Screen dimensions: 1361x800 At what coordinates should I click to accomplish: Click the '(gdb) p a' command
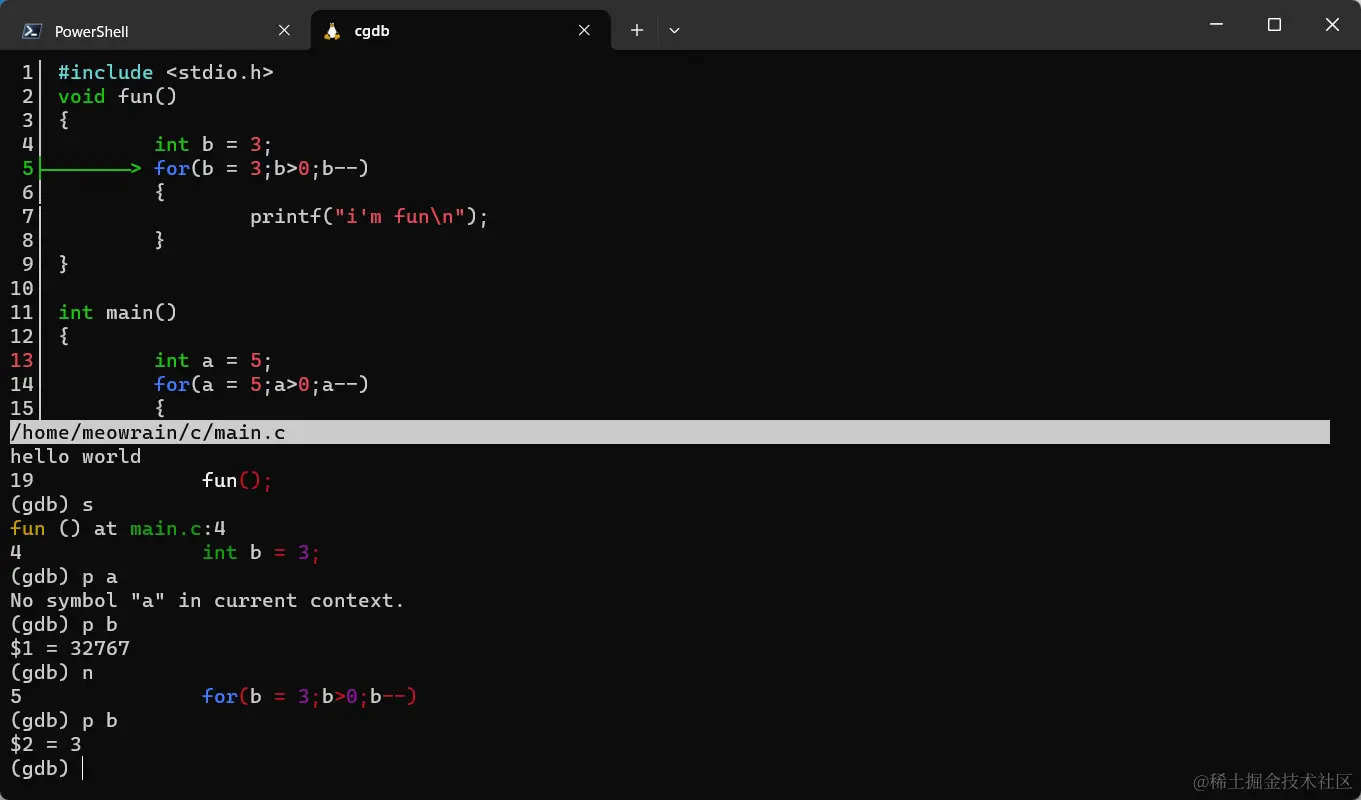[64, 576]
